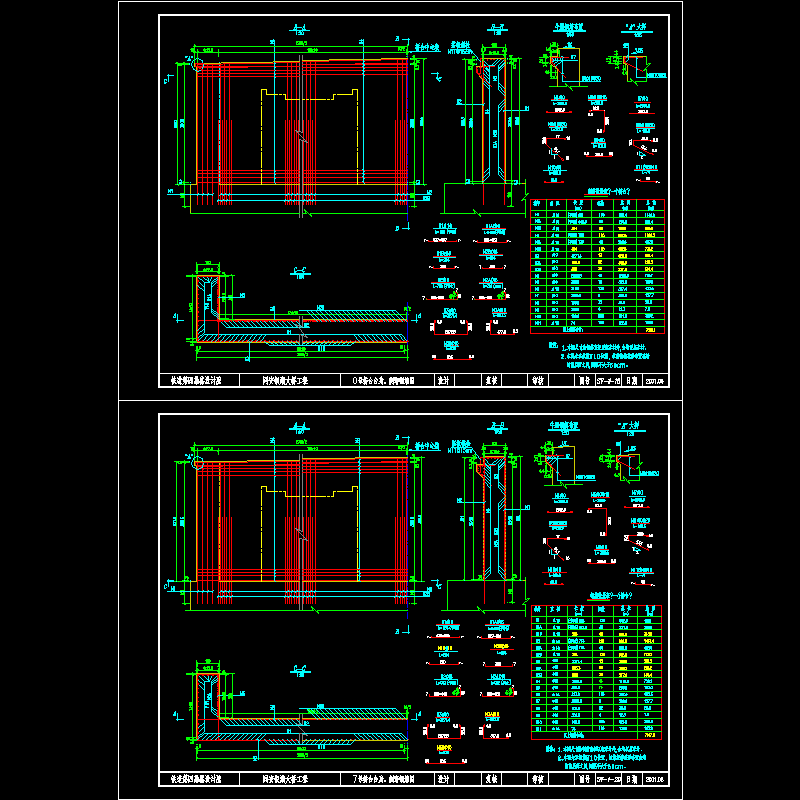The width and height of the screenshot is (800, 800).
Task: Click the notes paragraph on the upper sheet
Action: coord(599,356)
